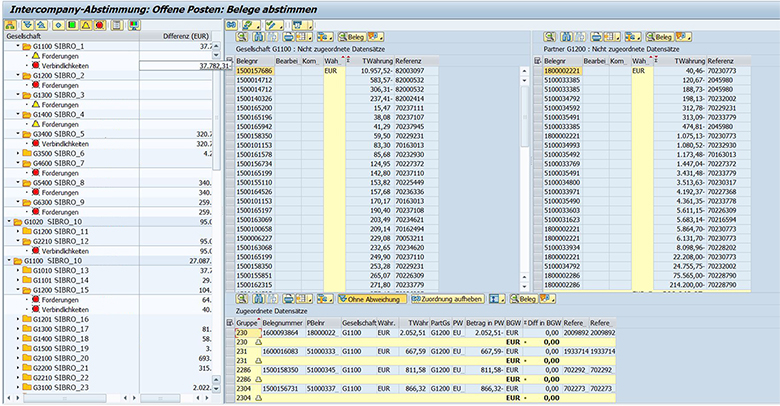Click amount 214.200,00- in the Partner table
Screen dimensions: 780x406
[x=680, y=285]
